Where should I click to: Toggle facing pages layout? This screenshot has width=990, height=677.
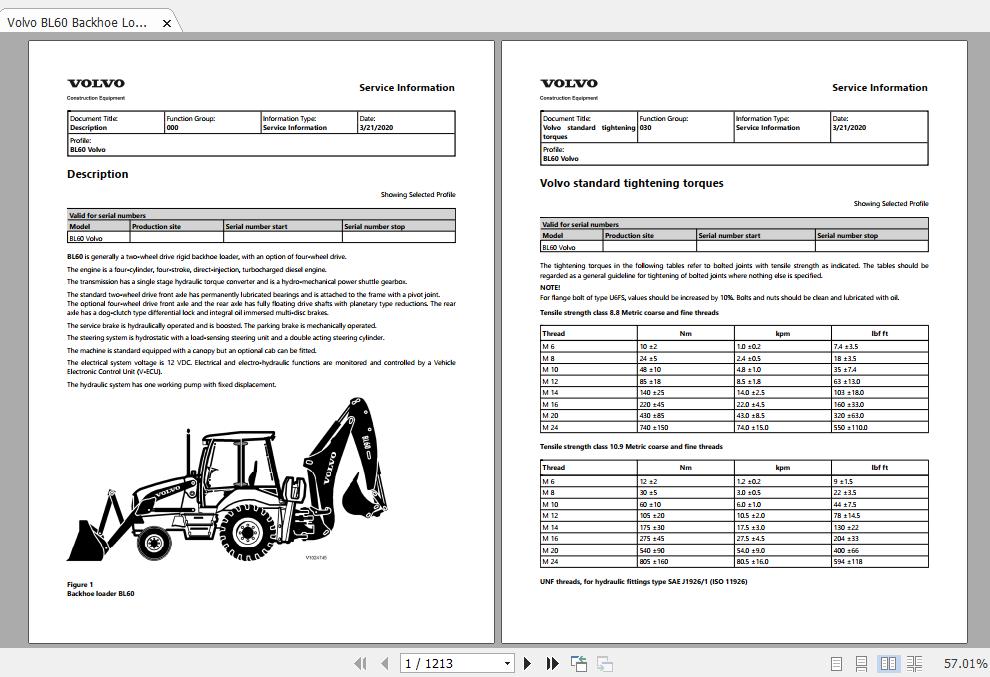(x=890, y=663)
